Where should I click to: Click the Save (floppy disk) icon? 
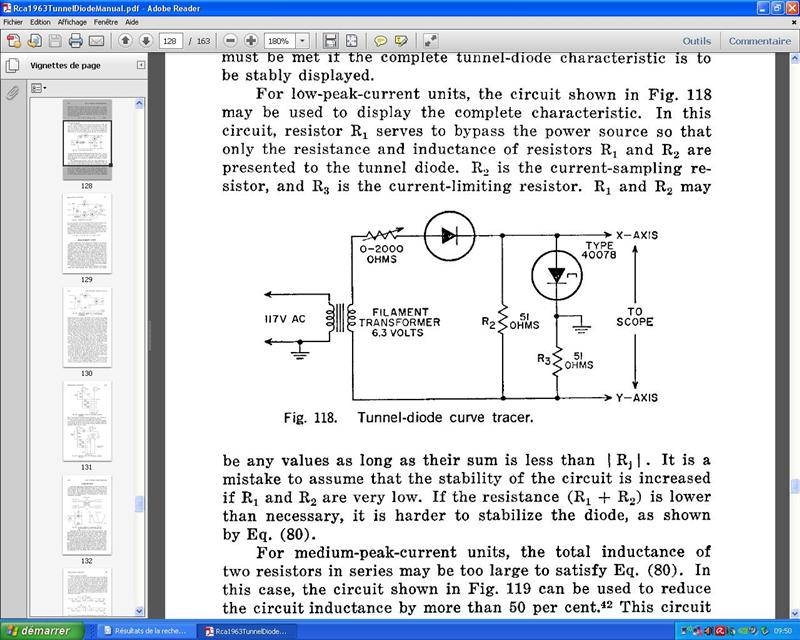(55, 41)
